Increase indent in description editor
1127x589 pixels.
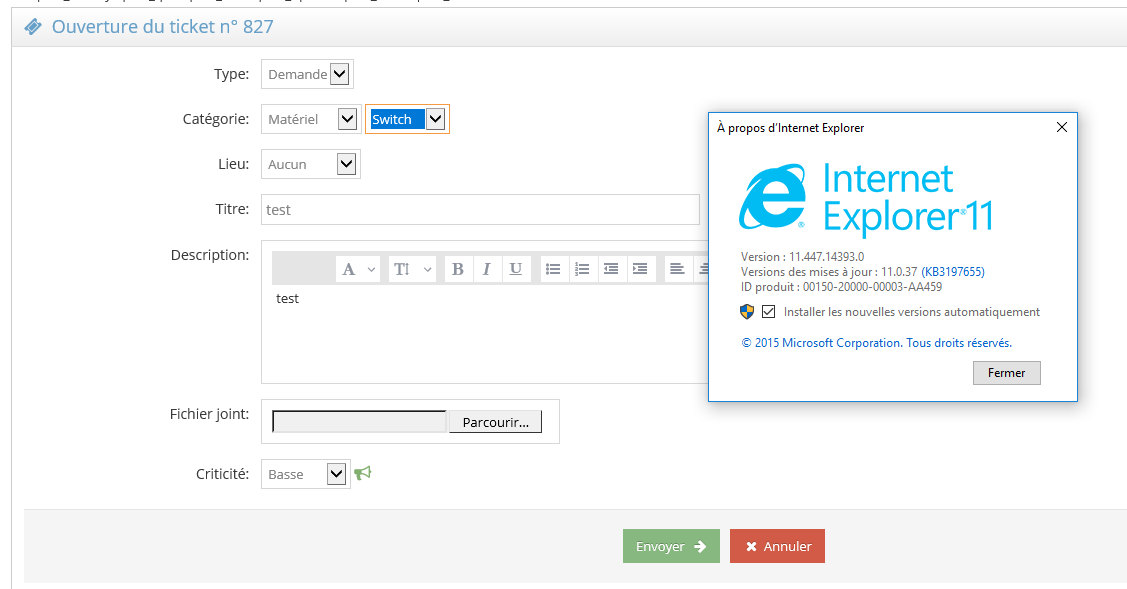tap(640, 270)
